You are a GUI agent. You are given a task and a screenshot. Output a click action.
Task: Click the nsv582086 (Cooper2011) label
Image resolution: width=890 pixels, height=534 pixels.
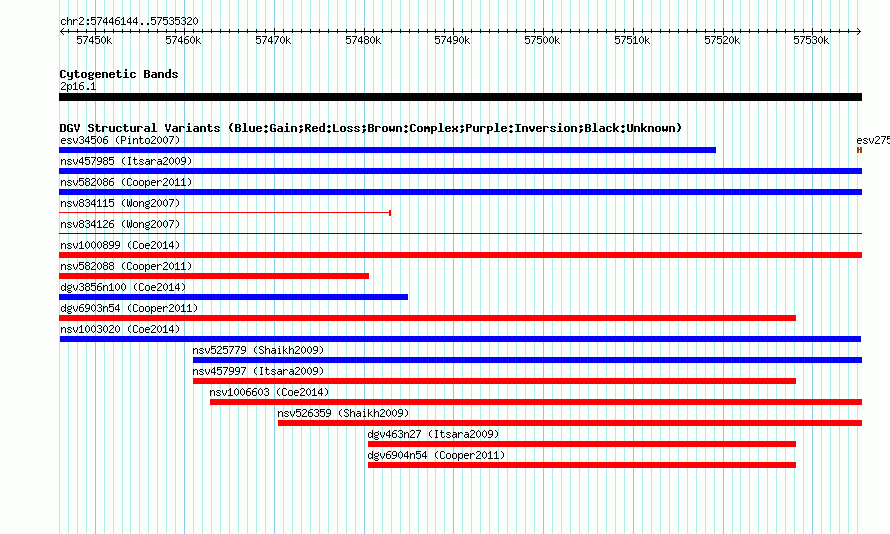tap(126, 182)
